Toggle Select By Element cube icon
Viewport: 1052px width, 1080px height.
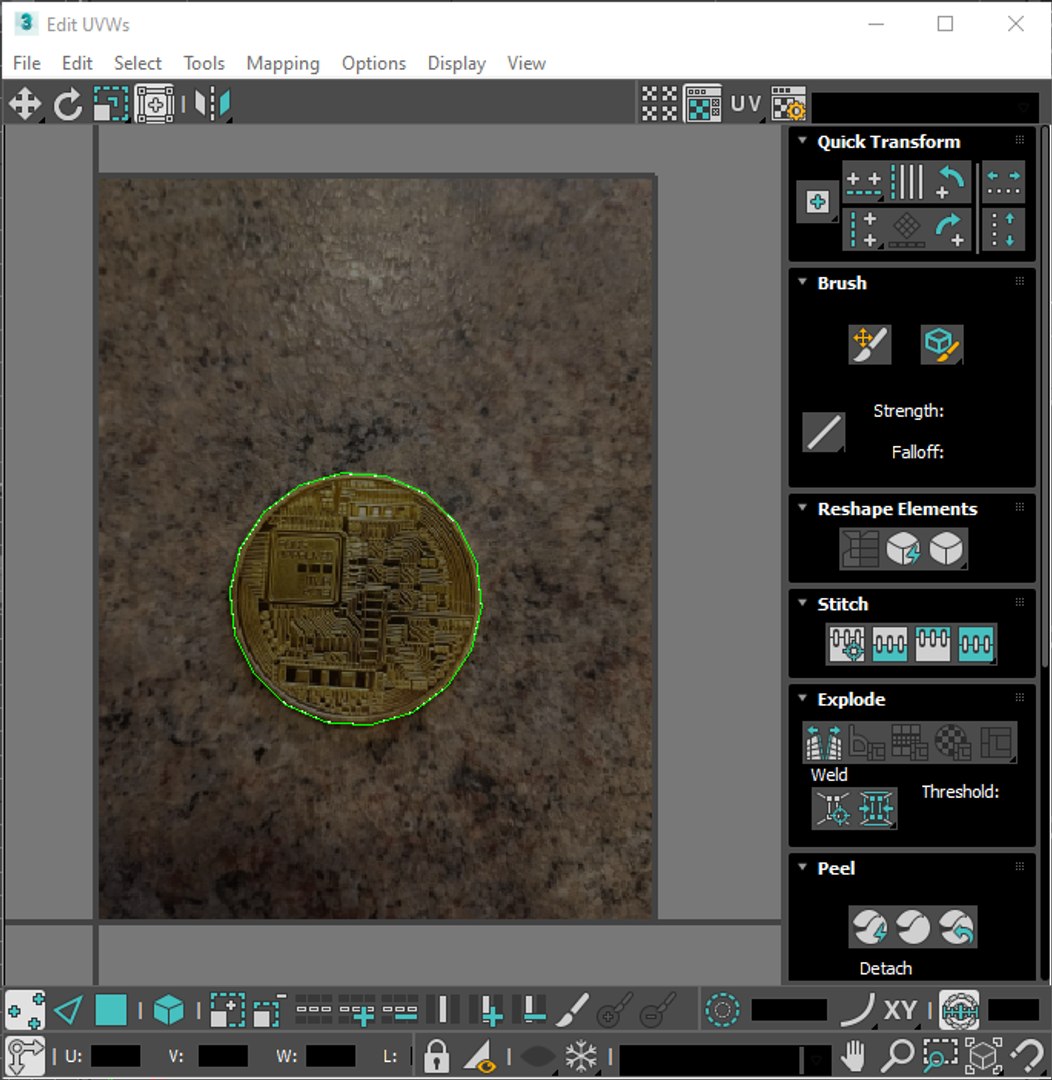coord(169,1010)
